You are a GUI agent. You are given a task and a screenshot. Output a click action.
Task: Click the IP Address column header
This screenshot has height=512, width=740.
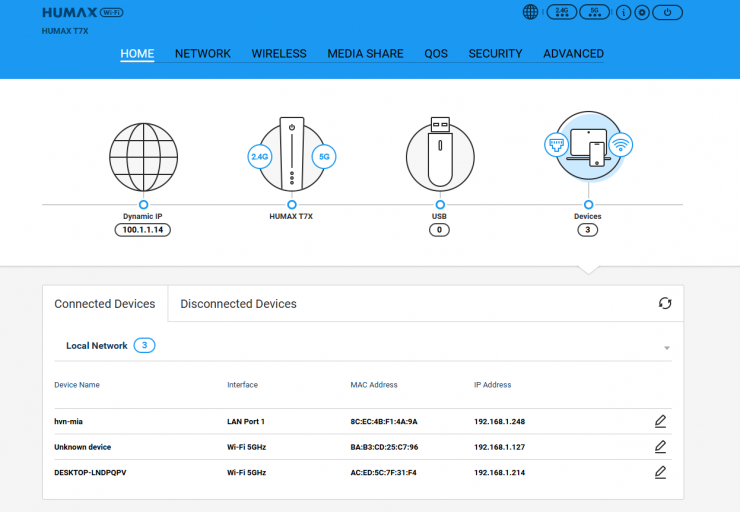click(493, 385)
